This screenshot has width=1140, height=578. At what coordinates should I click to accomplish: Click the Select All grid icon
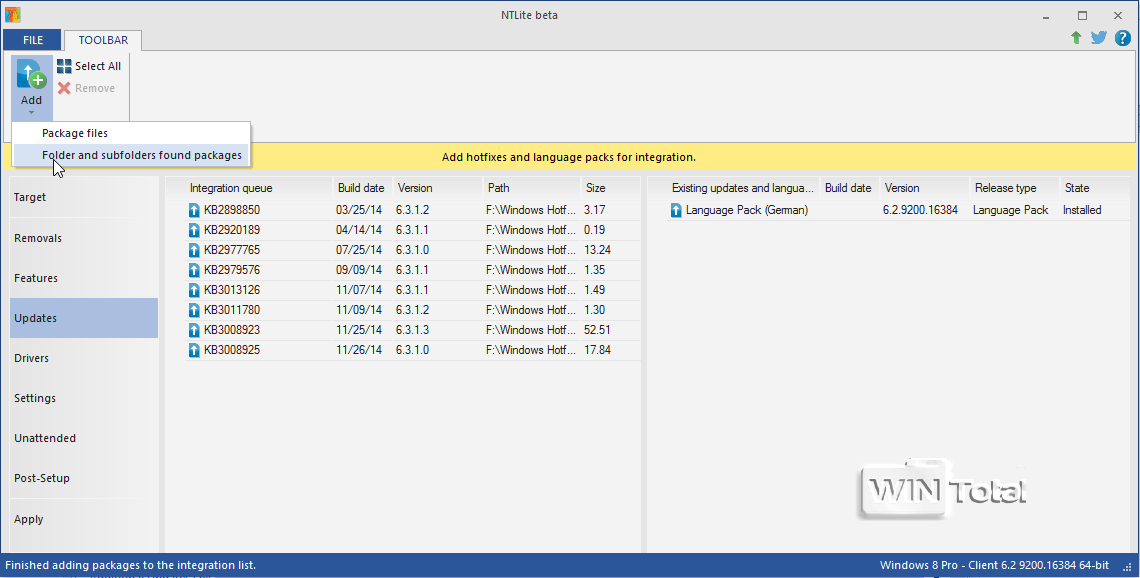click(64, 66)
